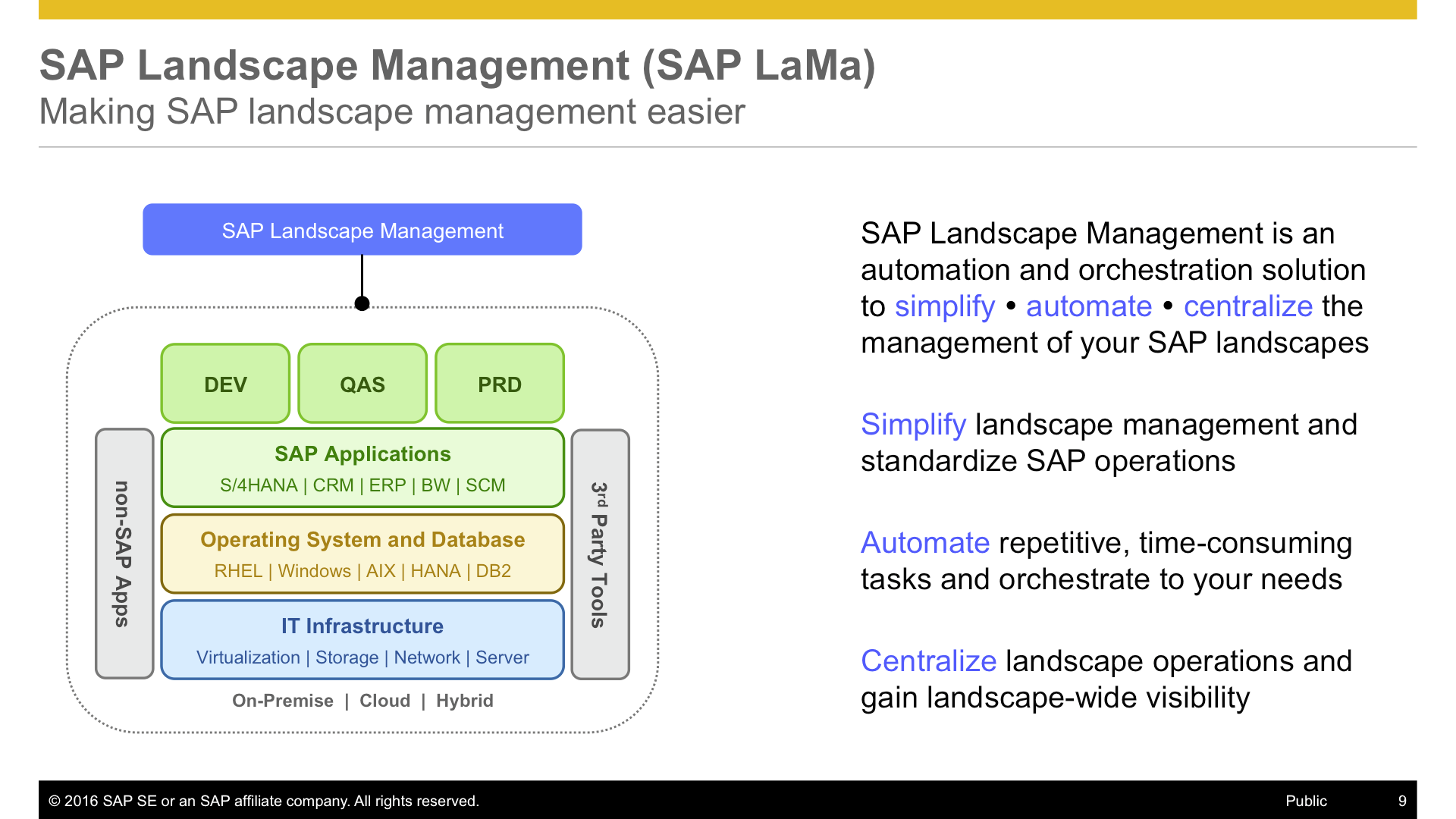Click the blue 'Simplify' paragraph heading
1456x819 pixels.
click(913, 425)
